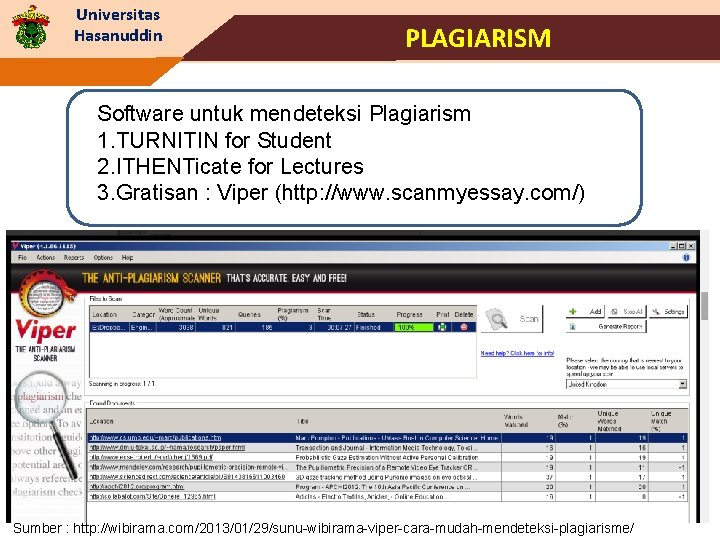Select 'Transaction and Journal' title cell
720x540 pixels.
[387, 447]
